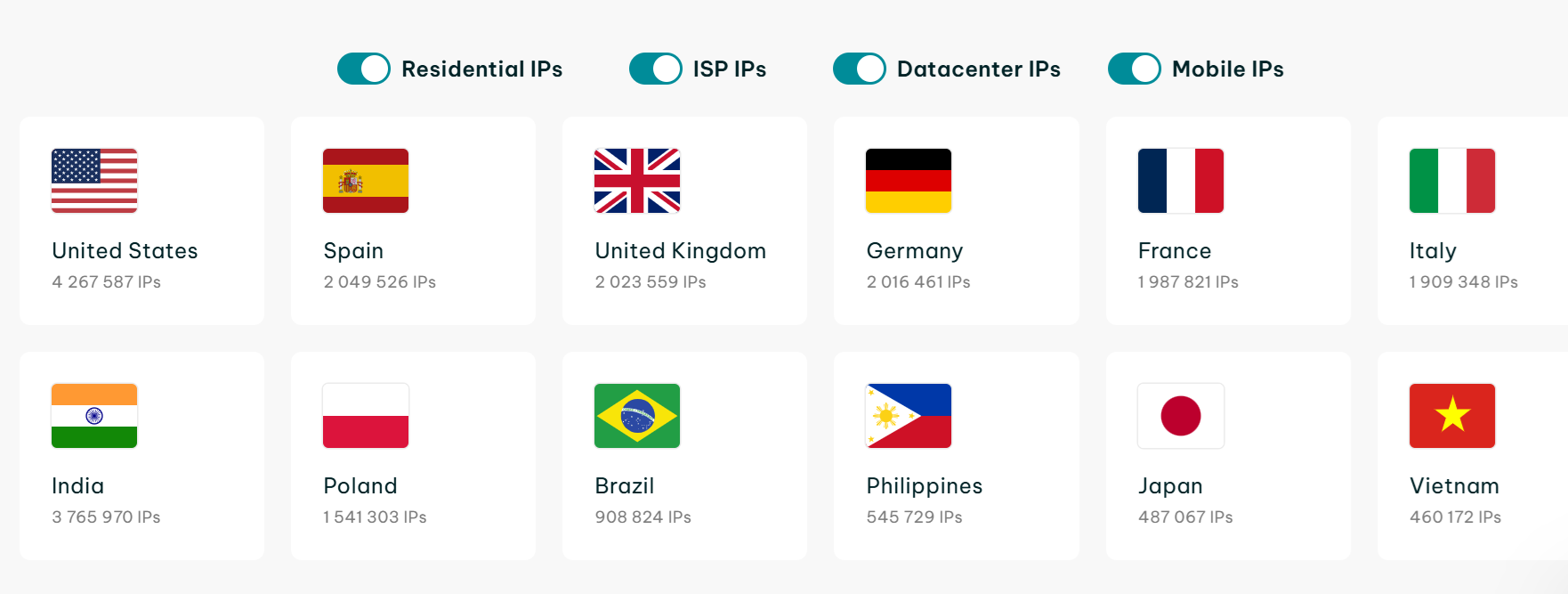Click the France flag icon
The width and height of the screenshot is (1568, 594).
[x=1181, y=181]
